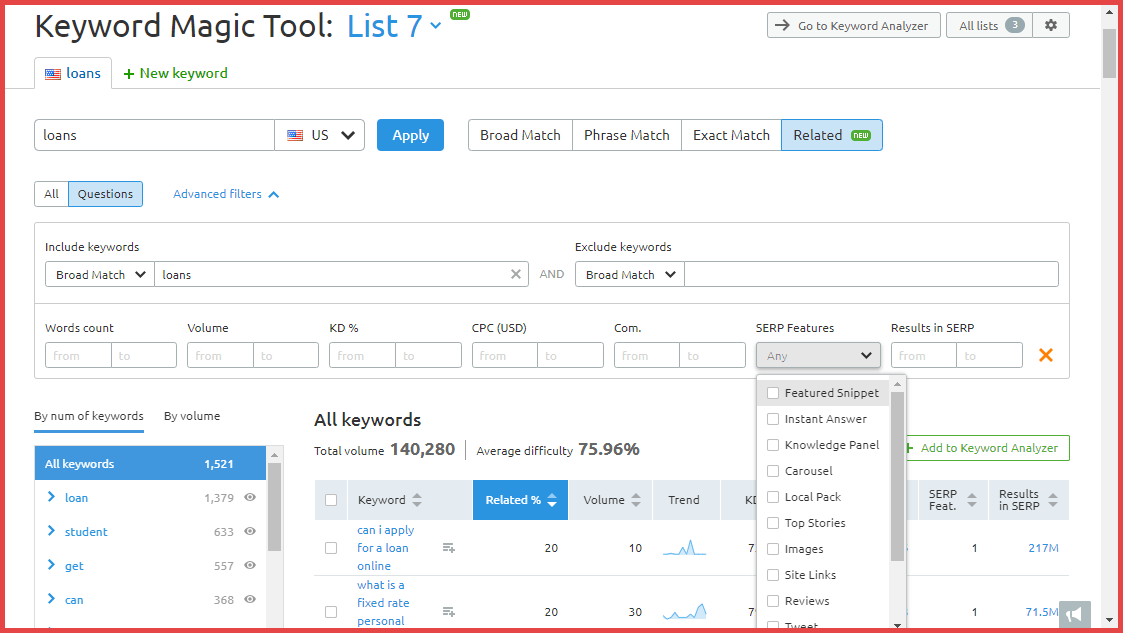This screenshot has height=633, width=1123.
Task: Open 217M results in SERP link
Action: pos(1043,548)
